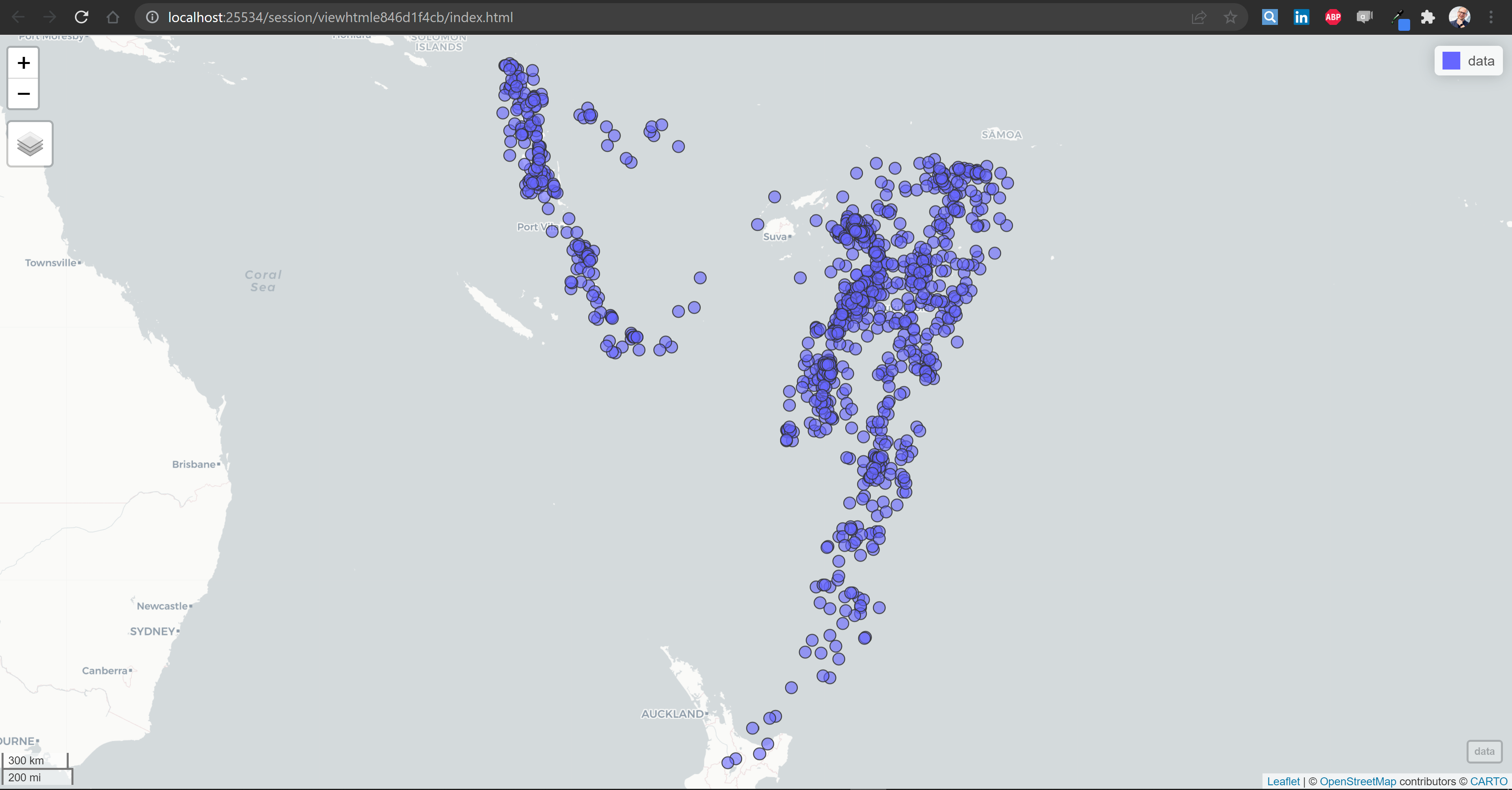Click the map zoom out minus button
The width and height of the screenshot is (1512, 790).
pos(23,94)
